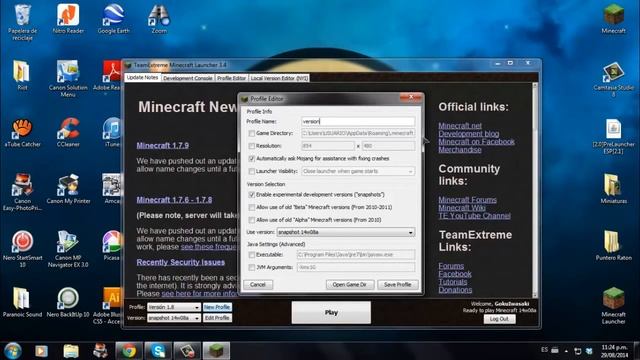Open the Minecraft.net link

pos(460,126)
